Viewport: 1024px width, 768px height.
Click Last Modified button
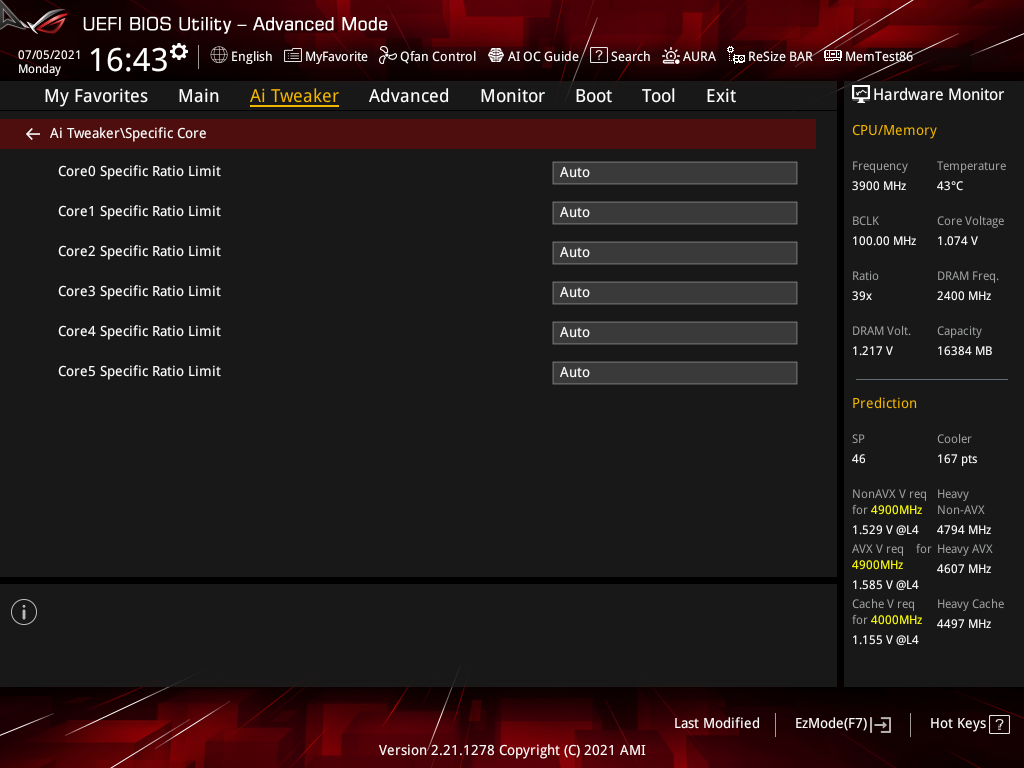[x=716, y=724]
